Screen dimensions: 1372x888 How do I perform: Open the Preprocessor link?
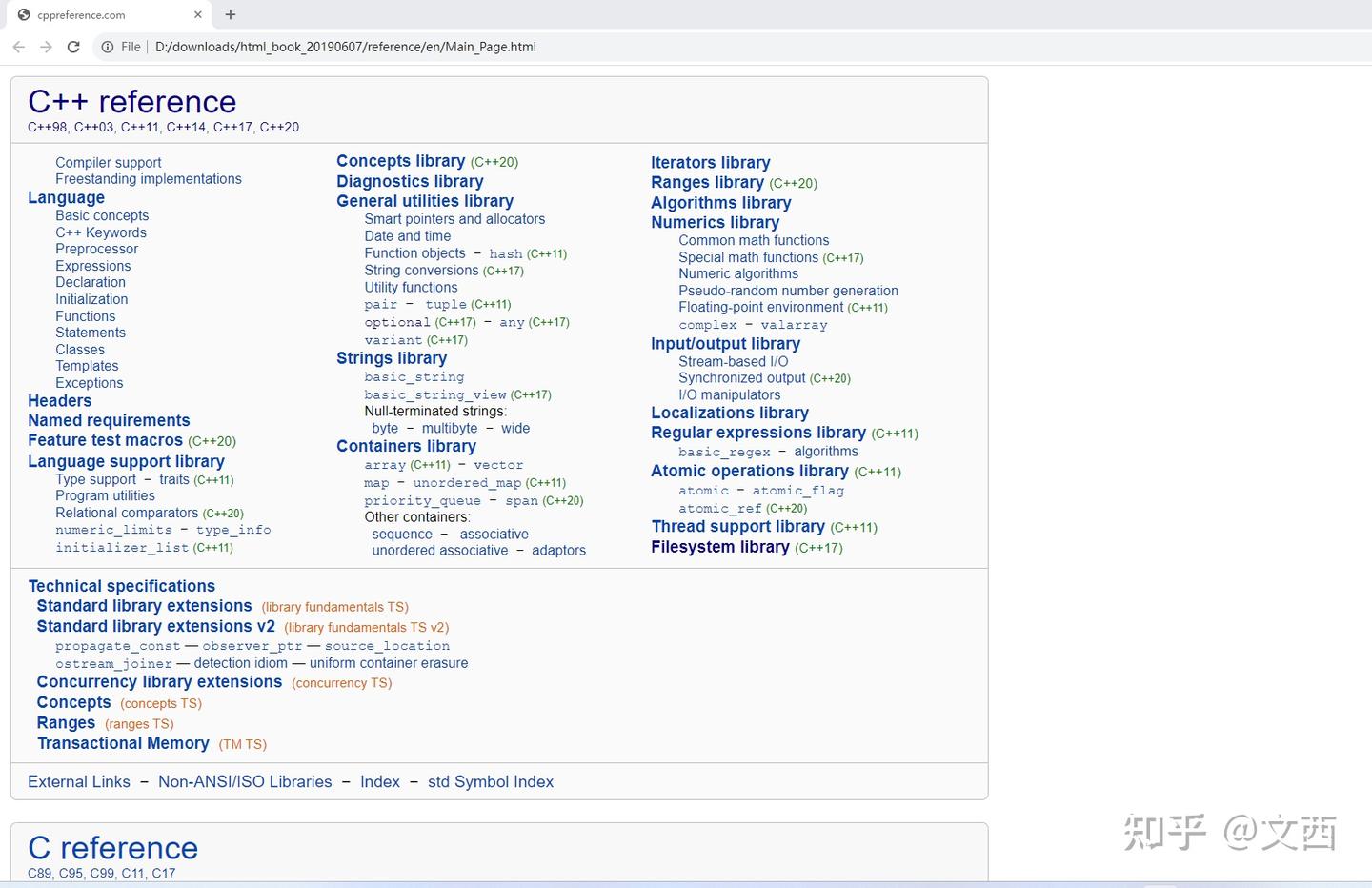(x=97, y=249)
